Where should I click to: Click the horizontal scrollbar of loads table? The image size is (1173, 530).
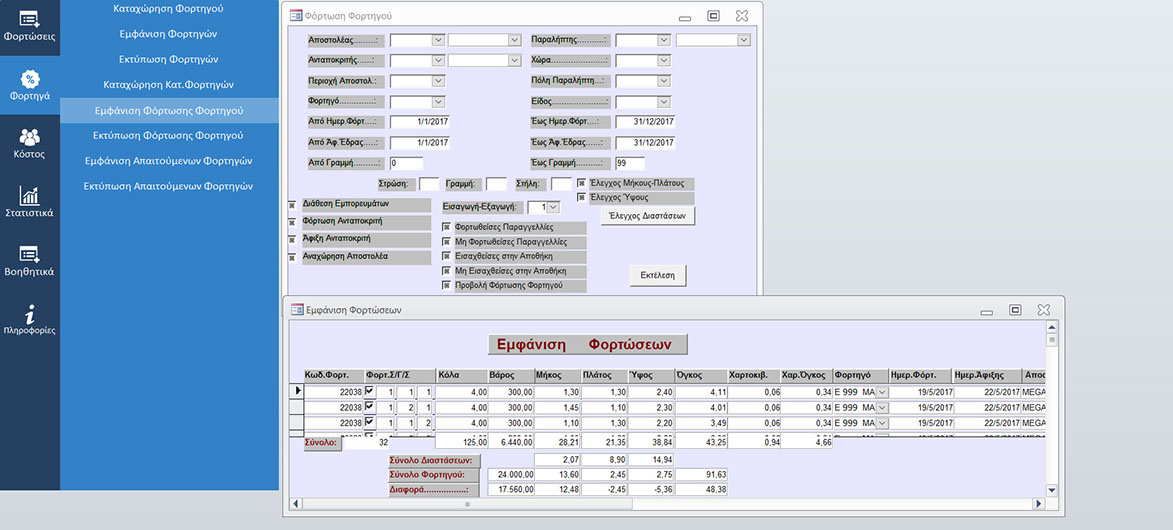(665, 502)
